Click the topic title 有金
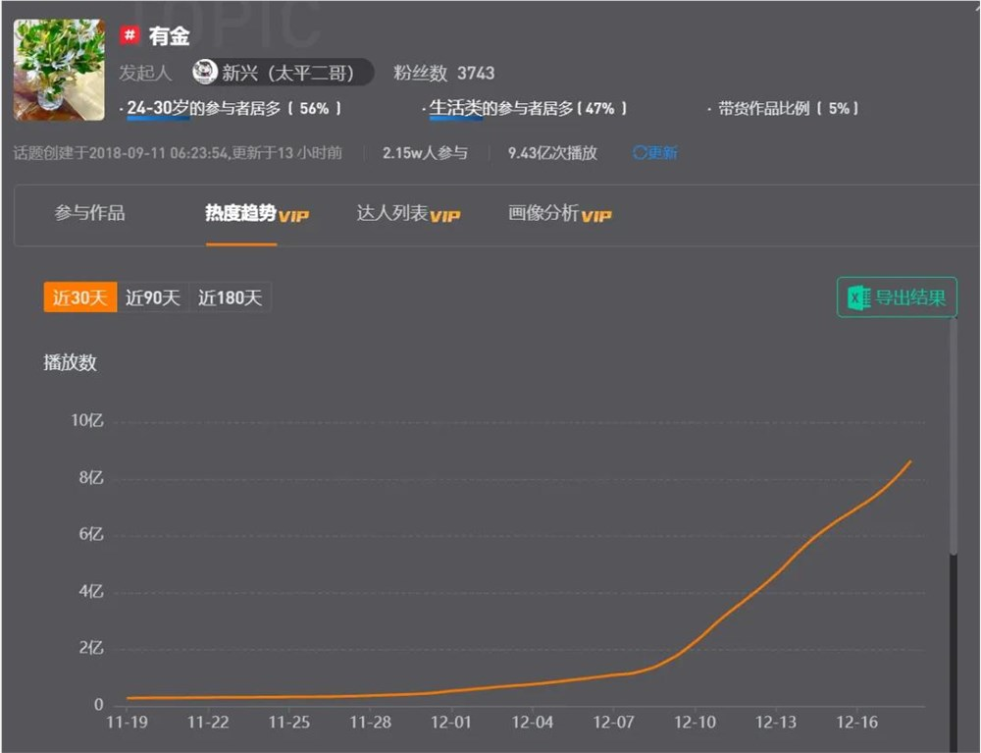Image resolution: width=981 pixels, height=753 pixels. point(169,36)
